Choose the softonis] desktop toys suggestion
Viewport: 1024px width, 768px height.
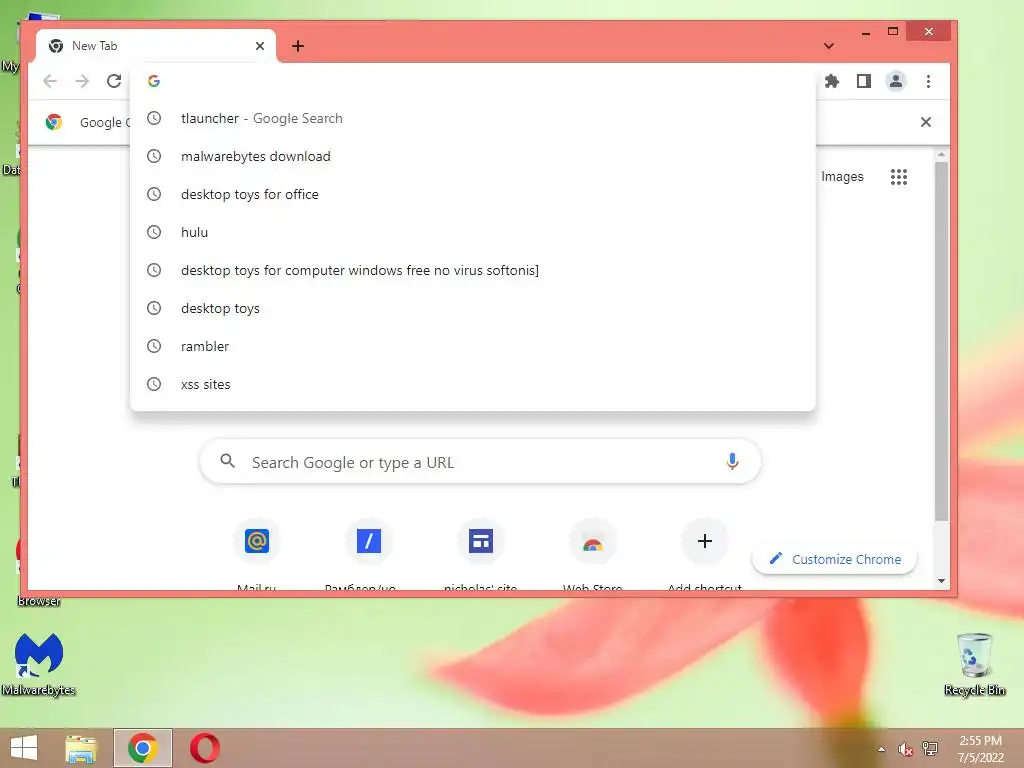click(473, 270)
